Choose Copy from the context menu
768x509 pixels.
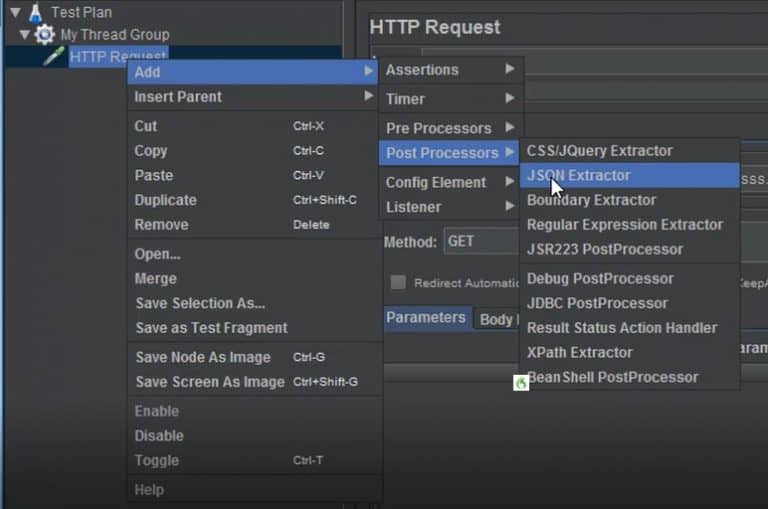pyautogui.click(x=253, y=150)
